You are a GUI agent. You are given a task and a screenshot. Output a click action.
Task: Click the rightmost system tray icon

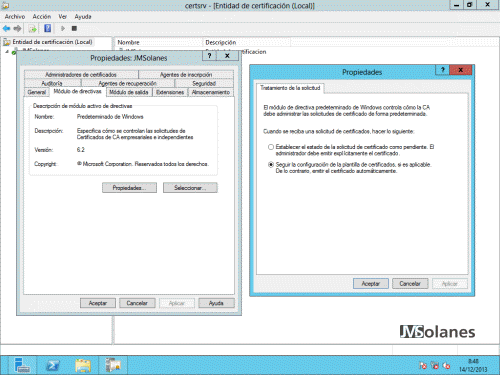[x=446, y=366]
